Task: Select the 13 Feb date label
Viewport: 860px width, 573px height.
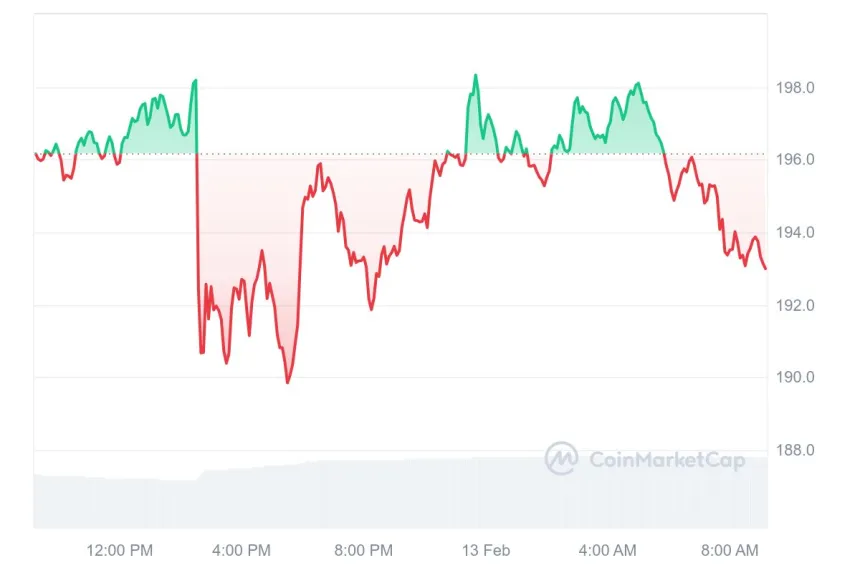Action: pos(484,550)
